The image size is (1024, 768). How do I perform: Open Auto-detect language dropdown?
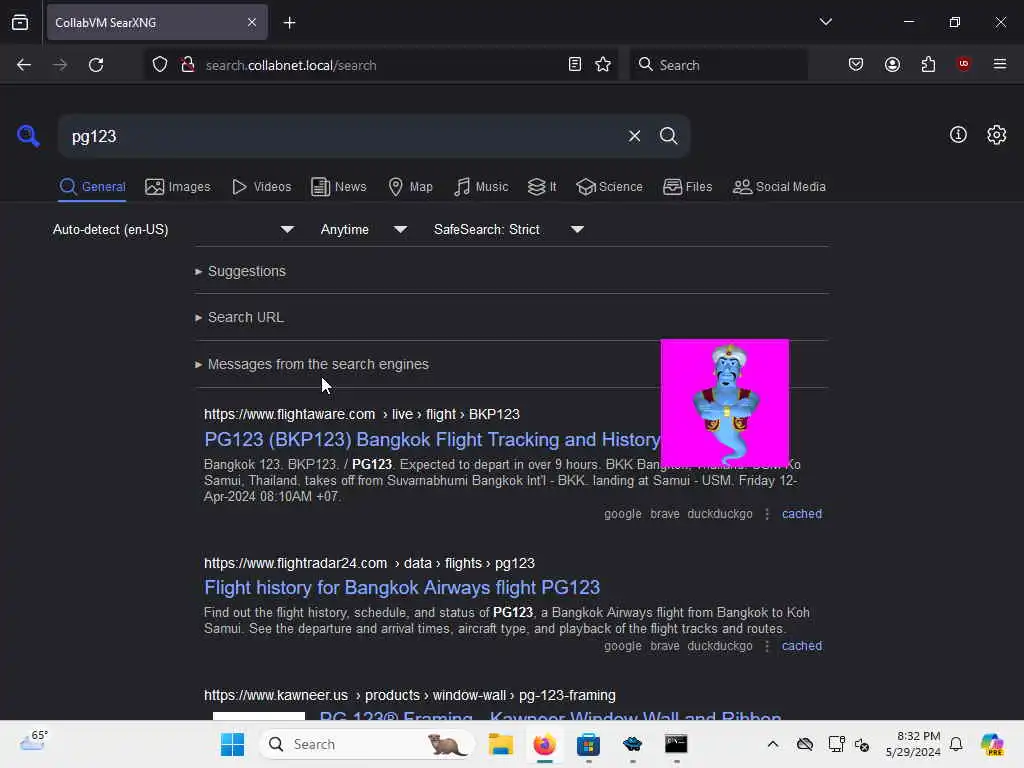[174, 229]
